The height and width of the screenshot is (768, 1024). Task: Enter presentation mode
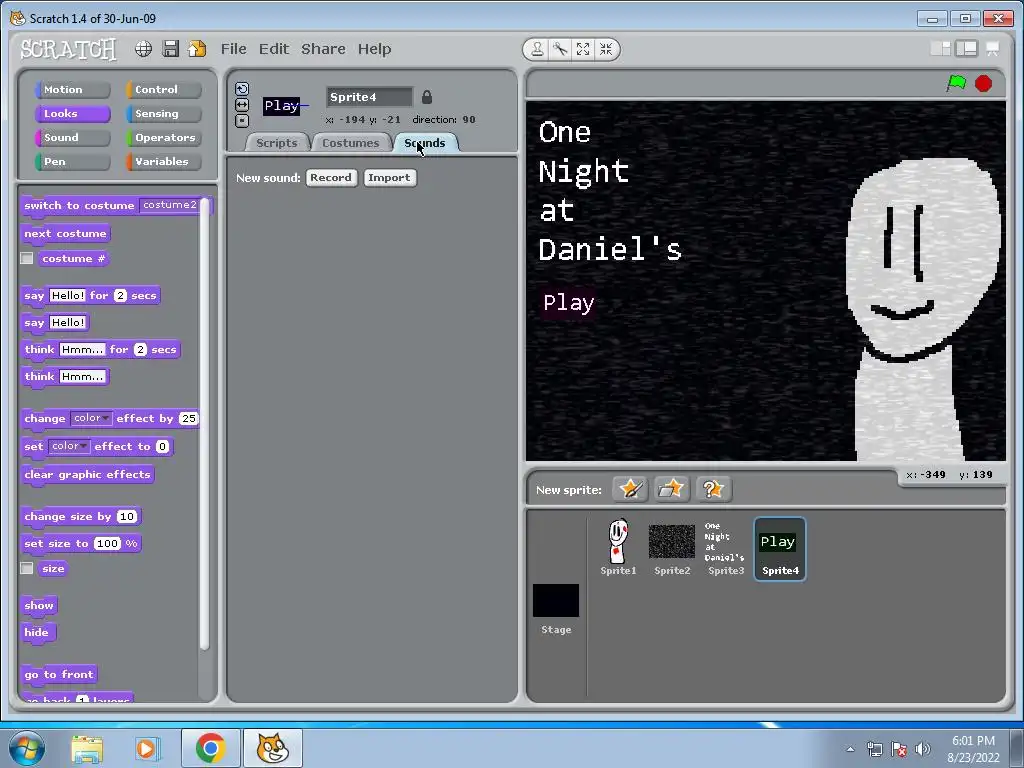click(x=993, y=48)
